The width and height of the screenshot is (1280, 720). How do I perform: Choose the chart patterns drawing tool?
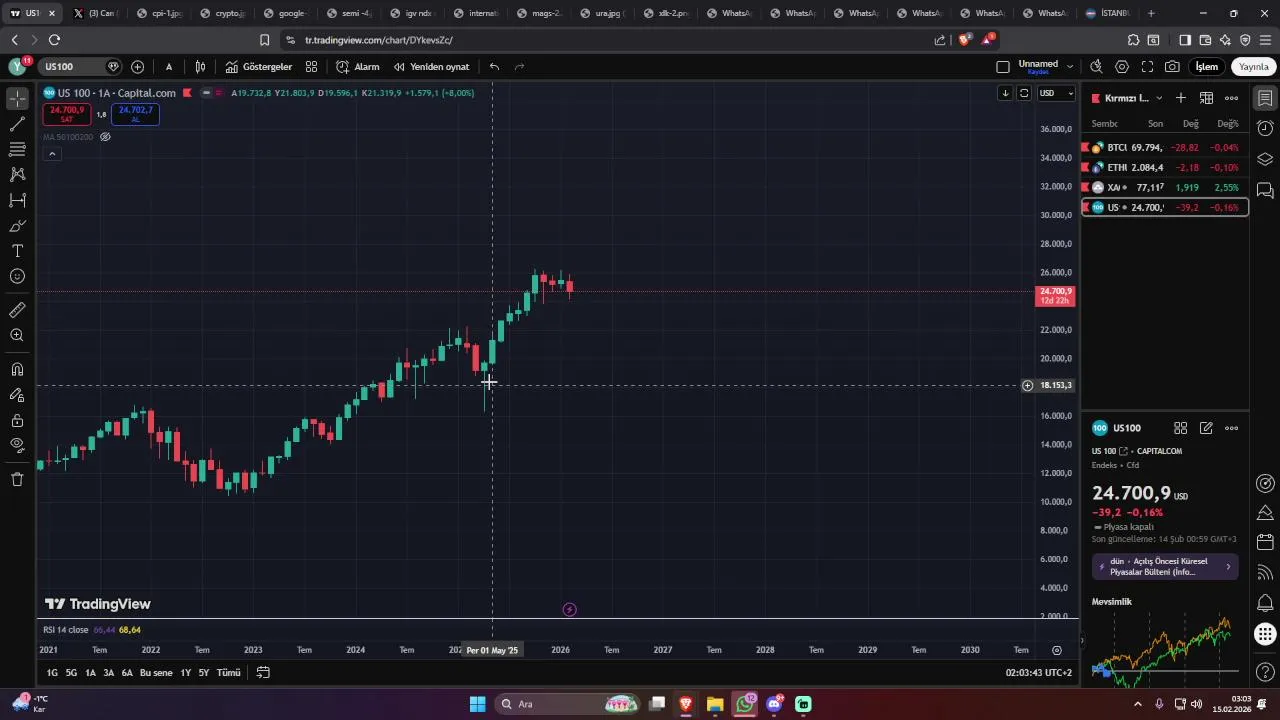pyautogui.click(x=17, y=174)
